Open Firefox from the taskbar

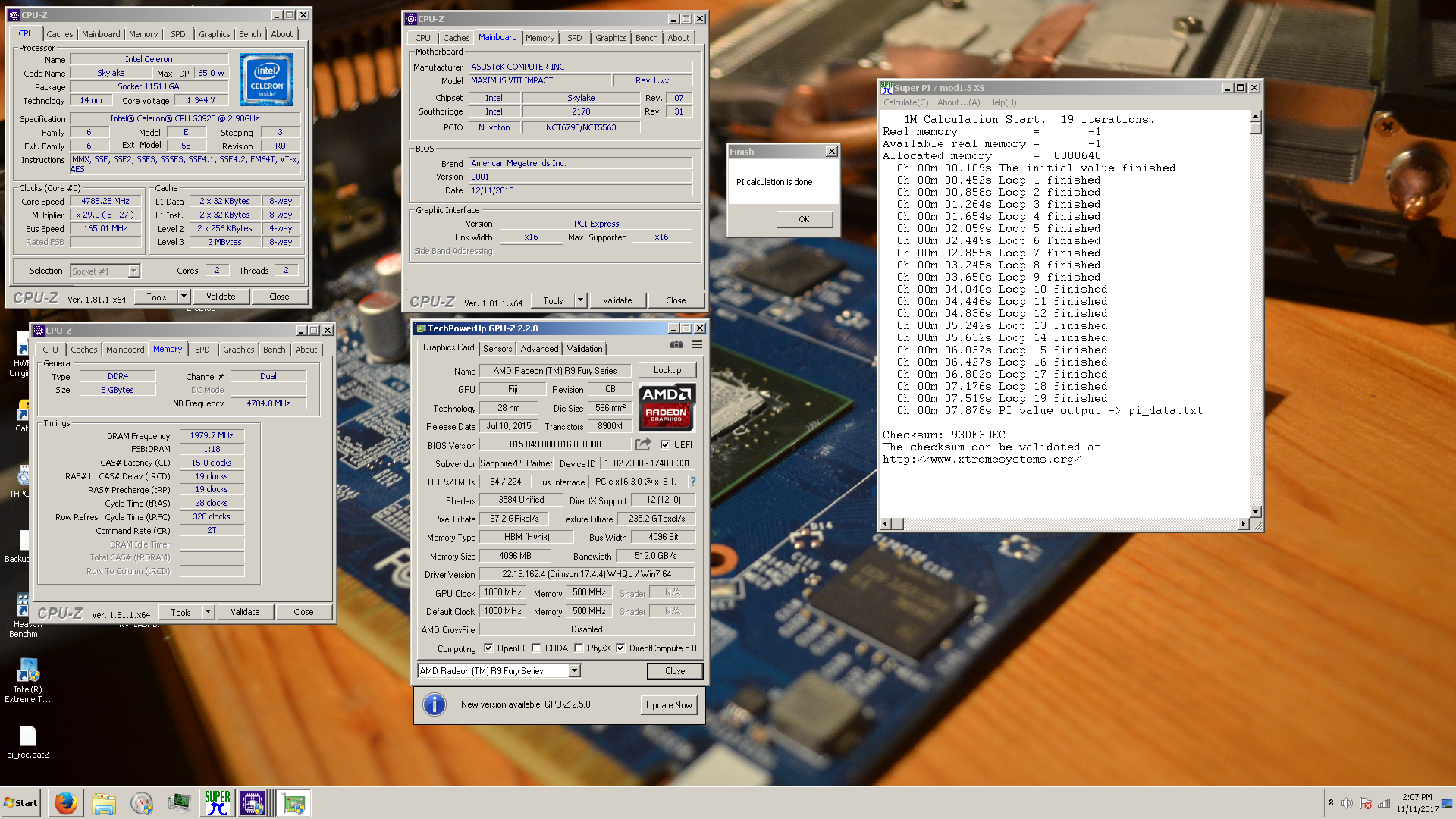tap(66, 803)
